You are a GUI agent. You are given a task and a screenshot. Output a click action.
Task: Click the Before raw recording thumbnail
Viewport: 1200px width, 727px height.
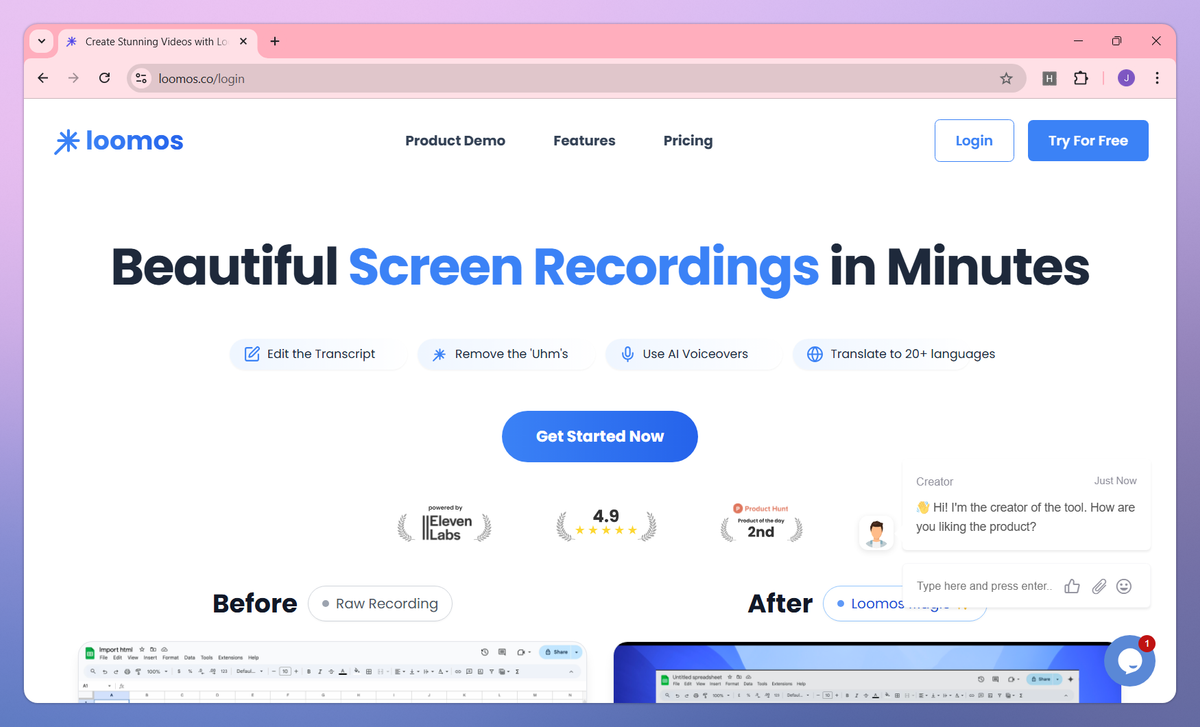[332, 672]
